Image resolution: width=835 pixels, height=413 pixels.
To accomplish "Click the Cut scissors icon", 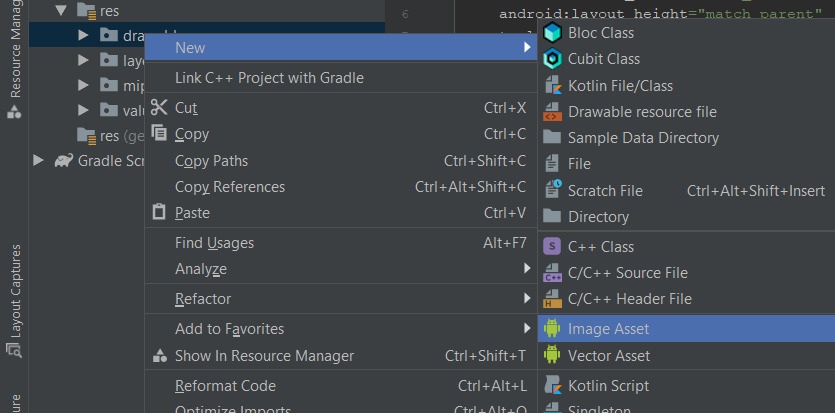I will point(159,107).
